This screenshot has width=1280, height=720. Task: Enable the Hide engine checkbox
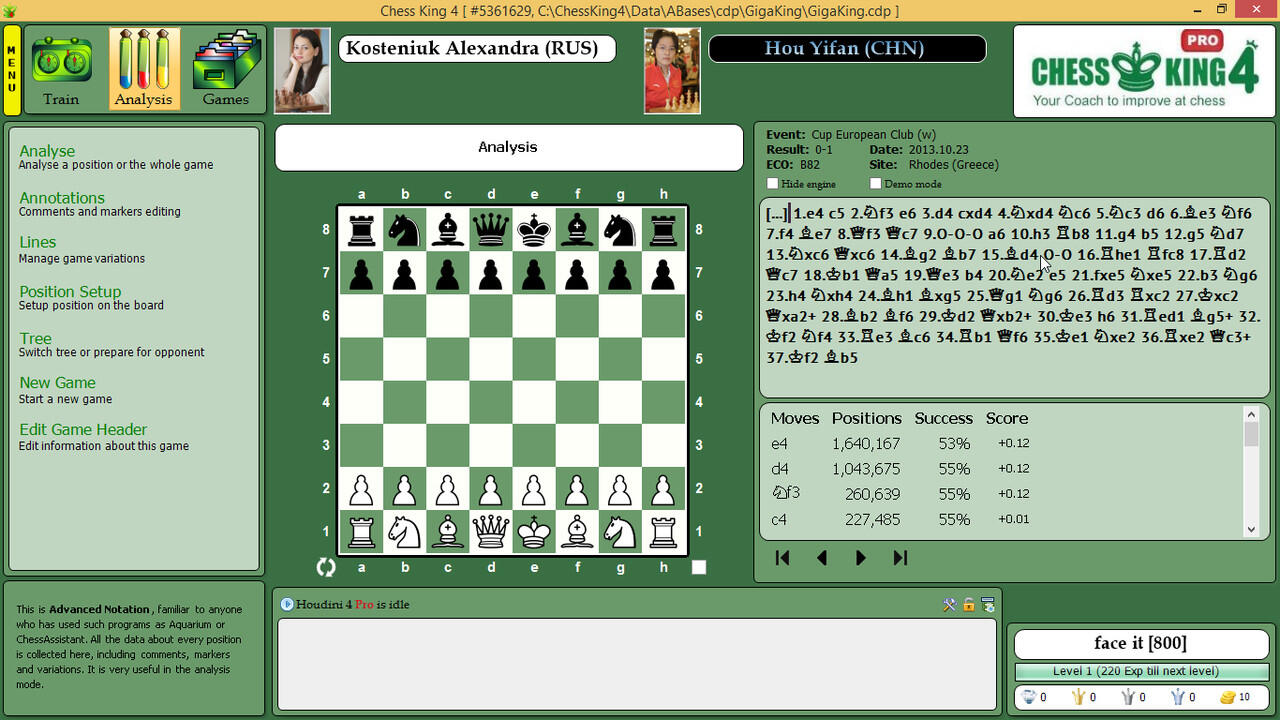[772, 184]
